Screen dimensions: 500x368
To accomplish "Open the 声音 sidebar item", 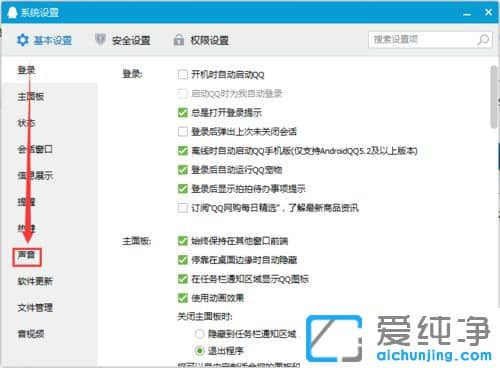I will [x=27, y=255].
